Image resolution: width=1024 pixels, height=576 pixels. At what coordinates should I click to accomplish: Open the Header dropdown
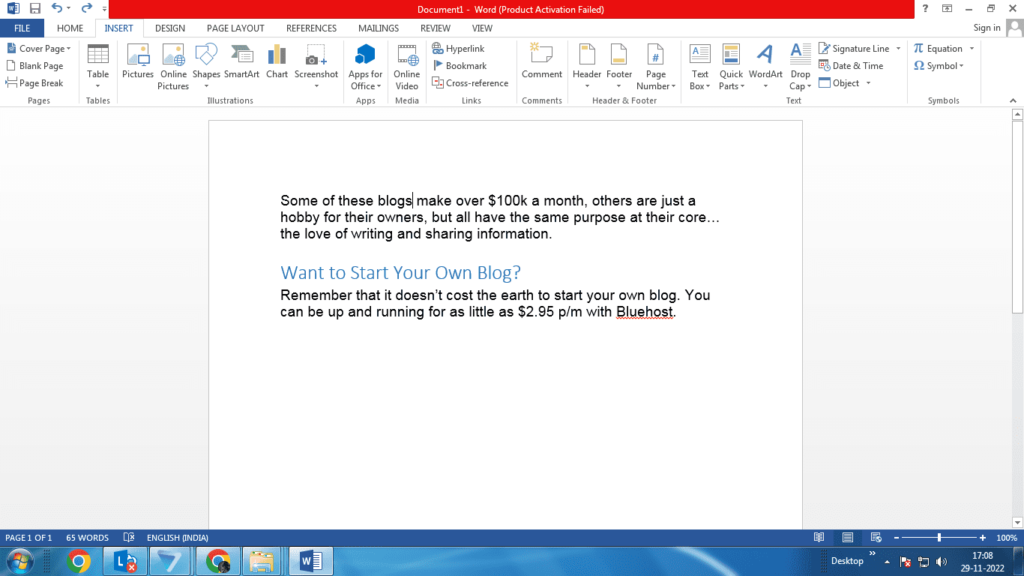[x=586, y=67]
